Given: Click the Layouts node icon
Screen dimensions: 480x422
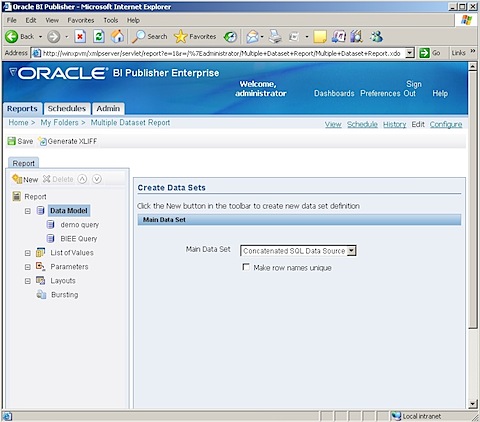Looking at the screenshot, I should click(x=40, y=280).
